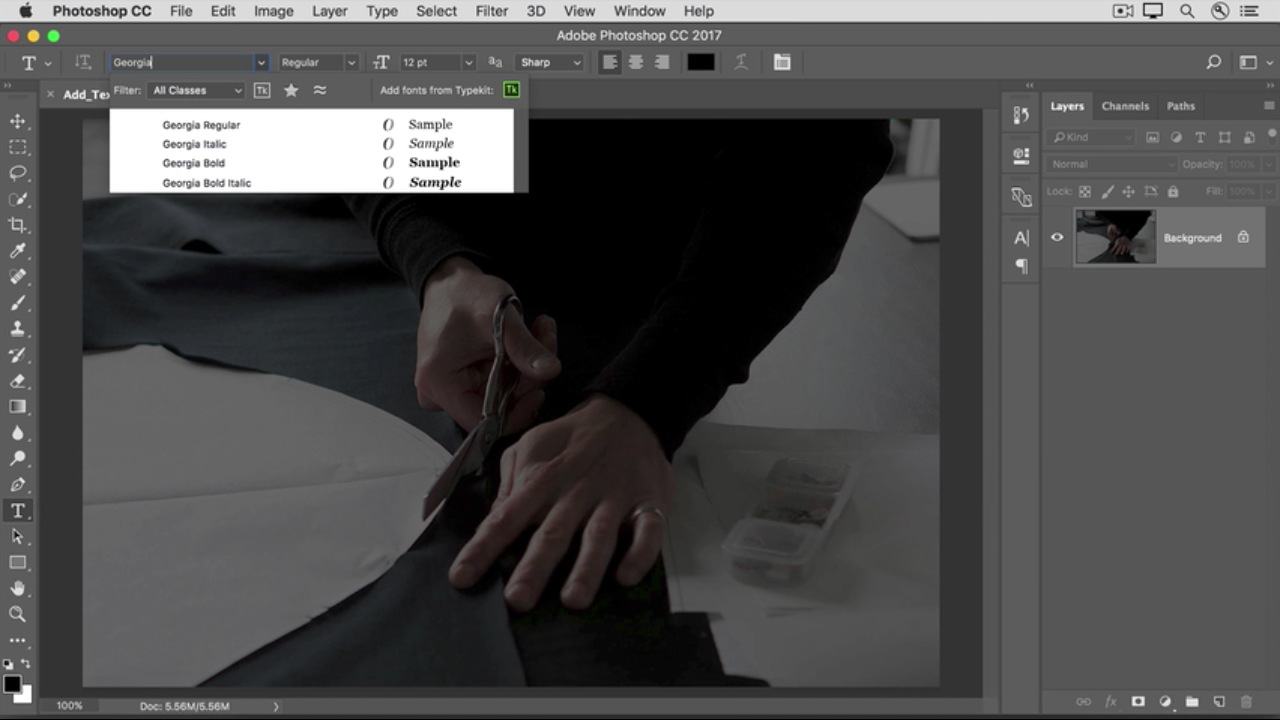Open the Character and Paragraph panels
The image size is (1280, 720).
(x=782, y=62)
